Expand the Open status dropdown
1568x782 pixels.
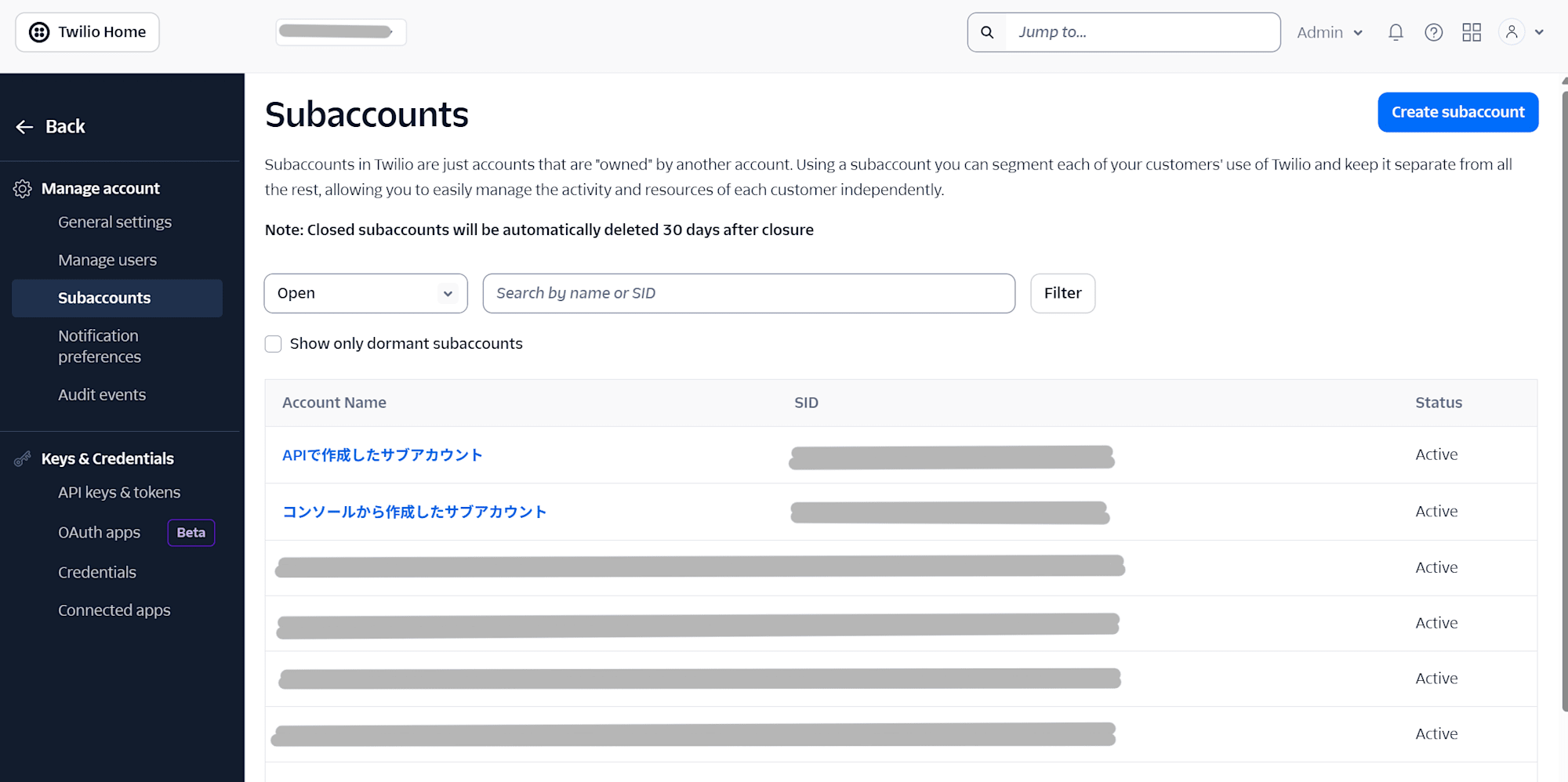(365, 293)
